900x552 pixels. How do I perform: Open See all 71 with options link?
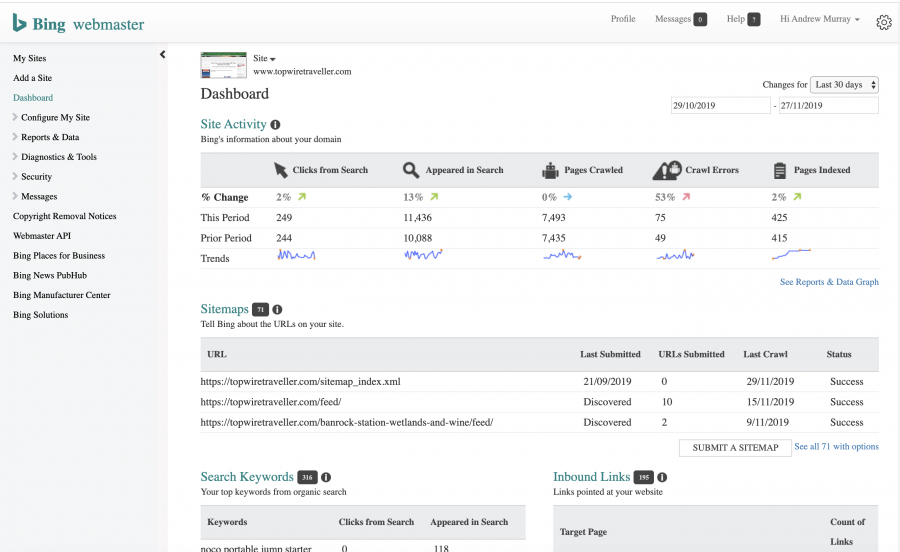click(836, 447)
